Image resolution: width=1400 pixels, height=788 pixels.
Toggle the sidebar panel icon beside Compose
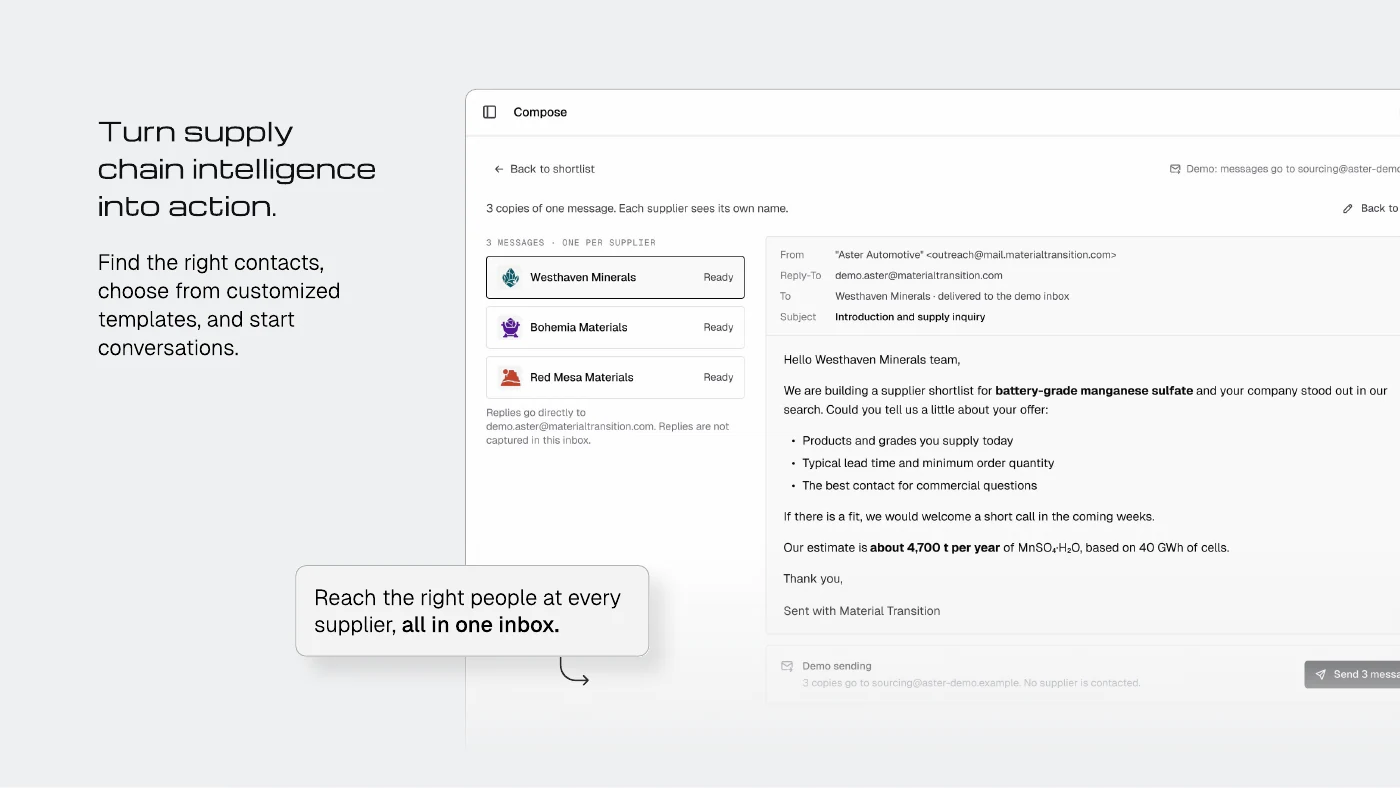coord(490,112)
